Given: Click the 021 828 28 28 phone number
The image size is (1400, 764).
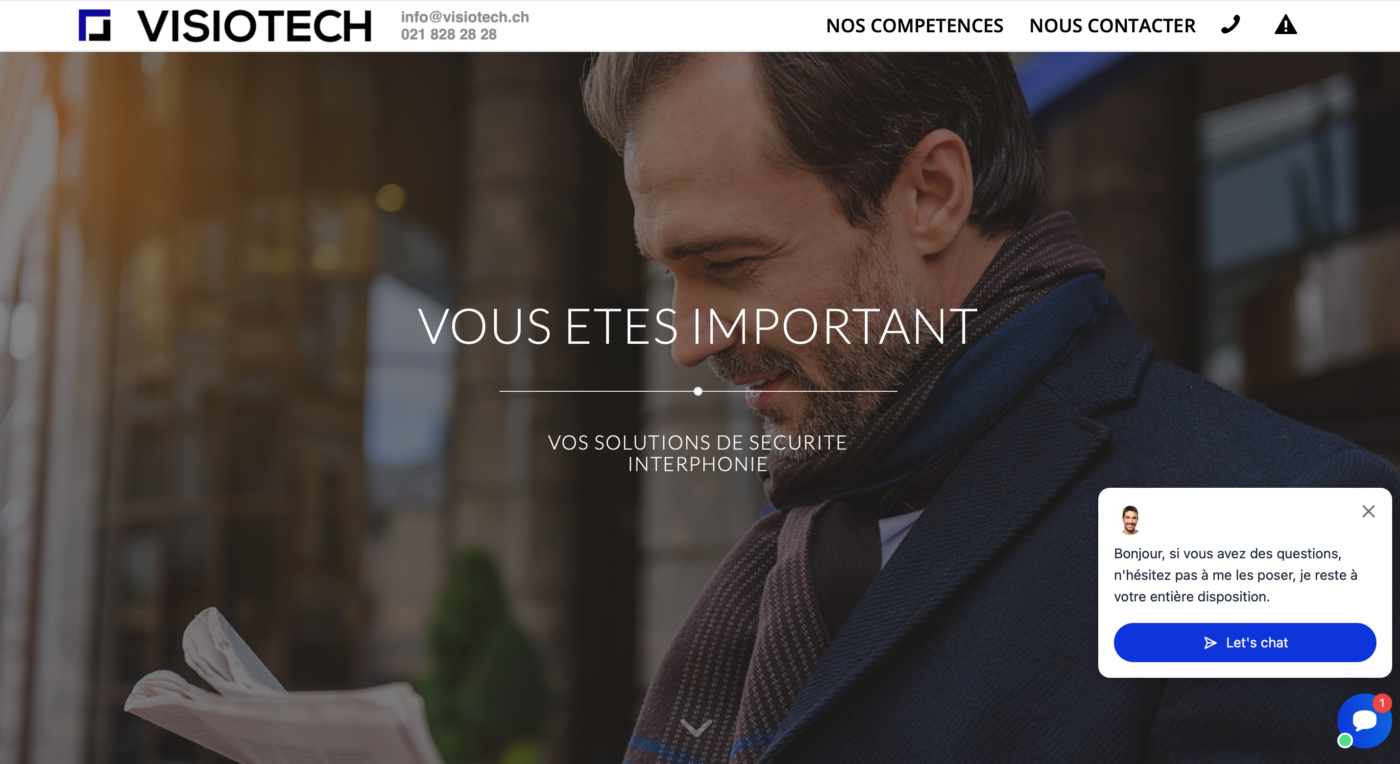Looking at the screenshot, I should point(449,34).
